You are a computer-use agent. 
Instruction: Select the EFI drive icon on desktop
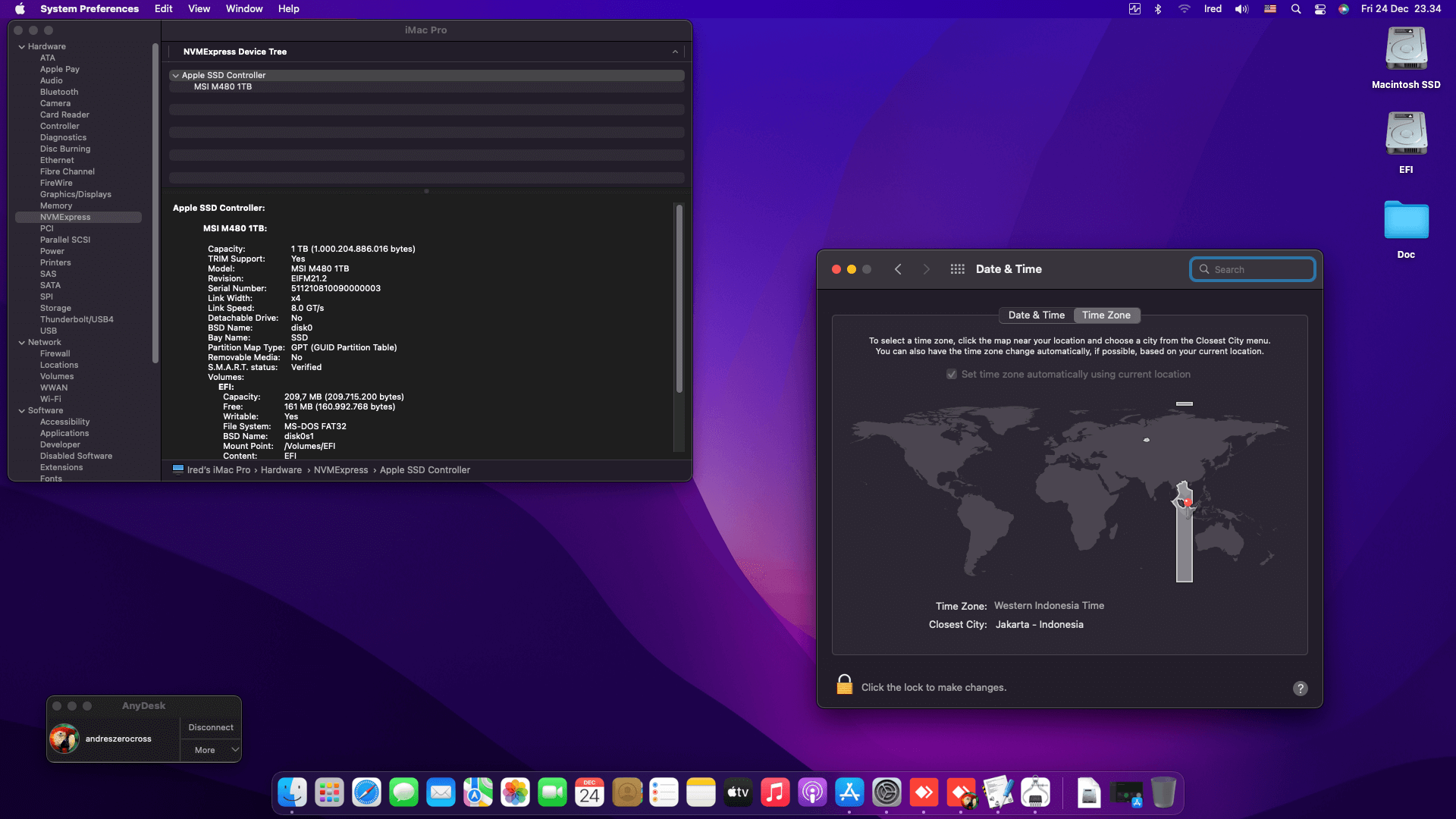pyautogui.click(x=1406, y=133)
